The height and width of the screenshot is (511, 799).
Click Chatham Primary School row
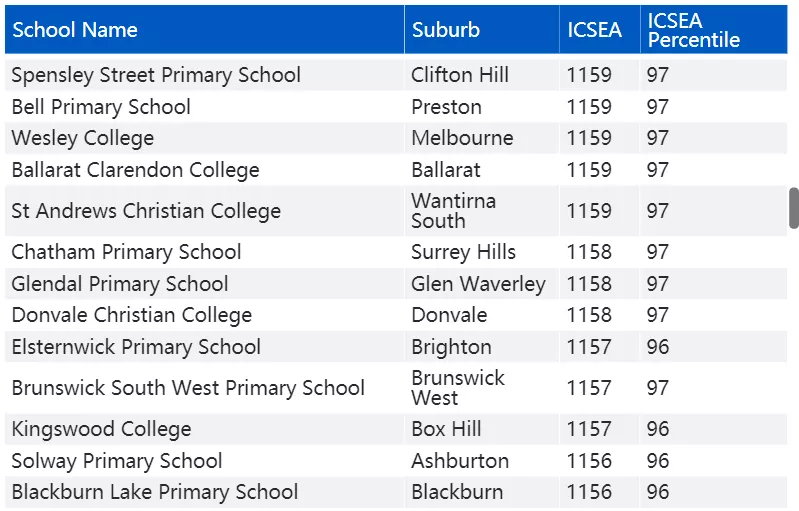[396, 252]
